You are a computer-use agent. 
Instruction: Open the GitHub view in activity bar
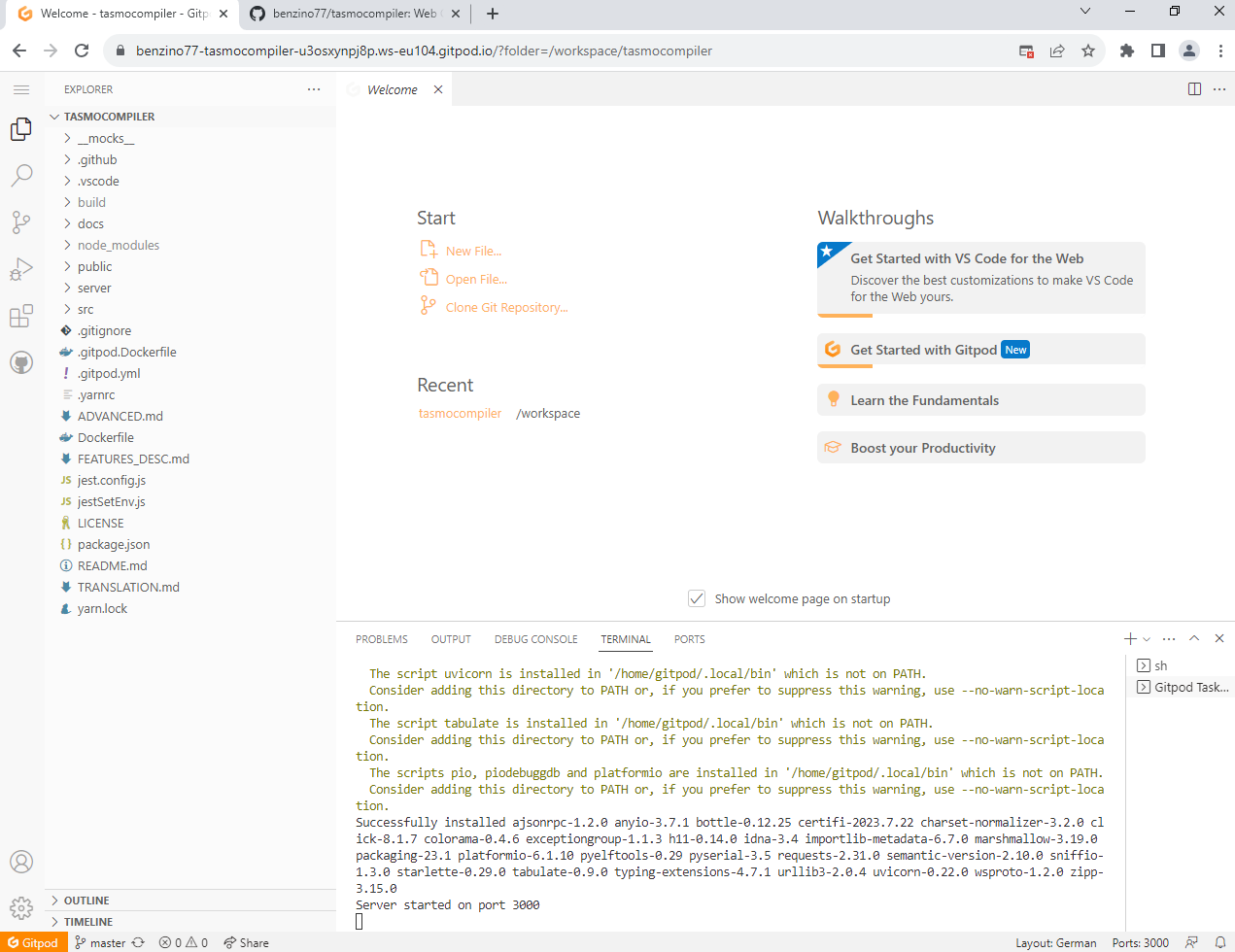21,362
